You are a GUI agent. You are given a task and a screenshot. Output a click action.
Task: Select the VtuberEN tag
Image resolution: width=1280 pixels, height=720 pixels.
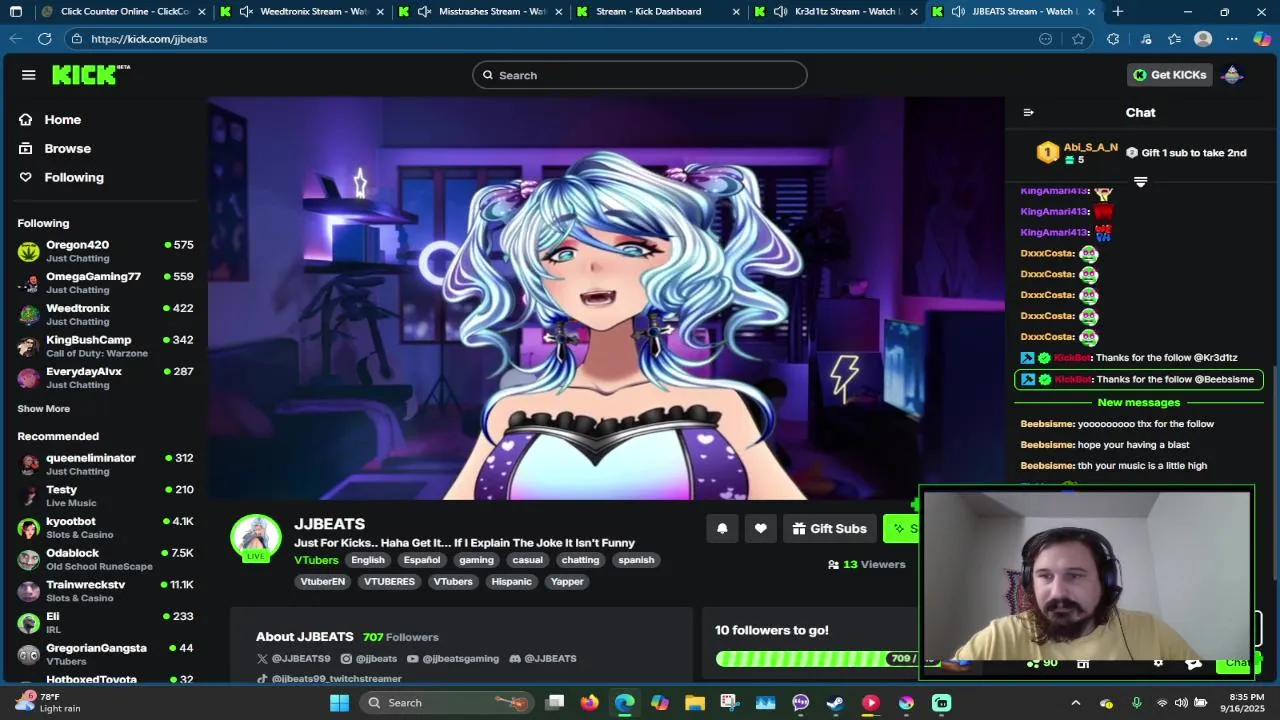[322, 582]
